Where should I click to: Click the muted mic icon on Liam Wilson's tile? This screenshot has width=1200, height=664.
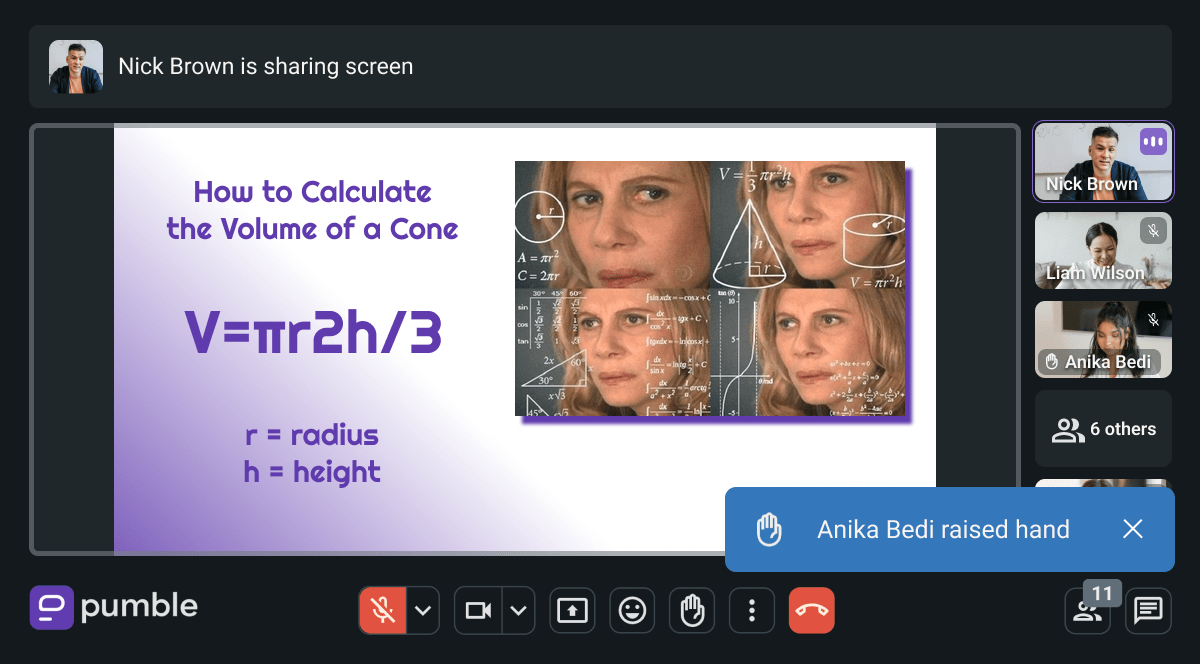click(x=1153, y=231)
